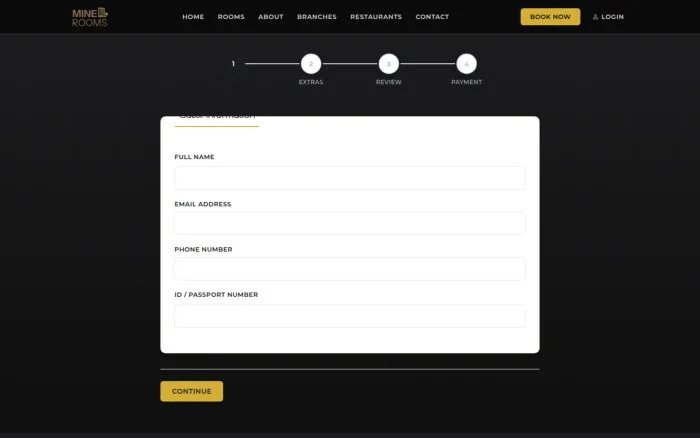
Task: Click step 1 indicator
Action: (x=233, y=64)
